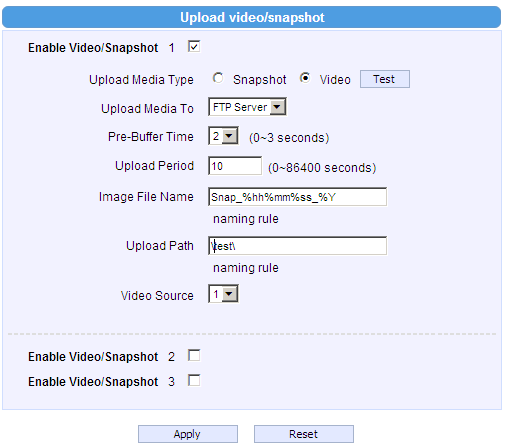Viewport: 506px width, 446px height.
Task: Select the Video radio button
Action: click(x=305, y=78)
